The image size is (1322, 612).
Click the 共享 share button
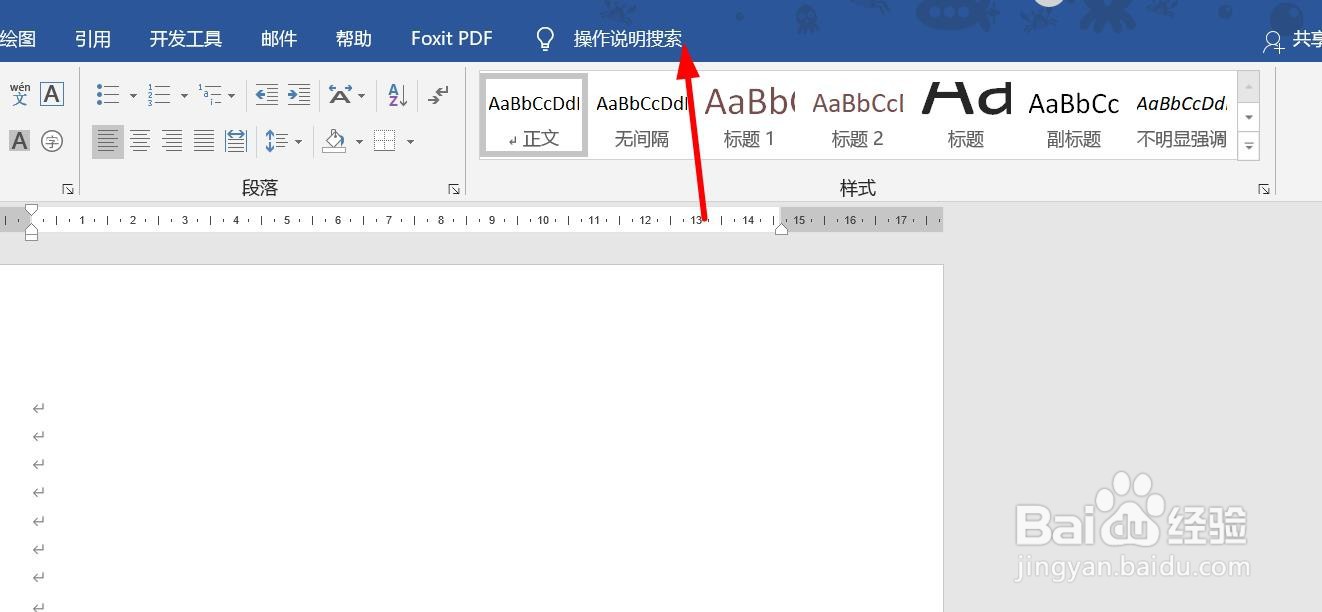(1292, 40)
